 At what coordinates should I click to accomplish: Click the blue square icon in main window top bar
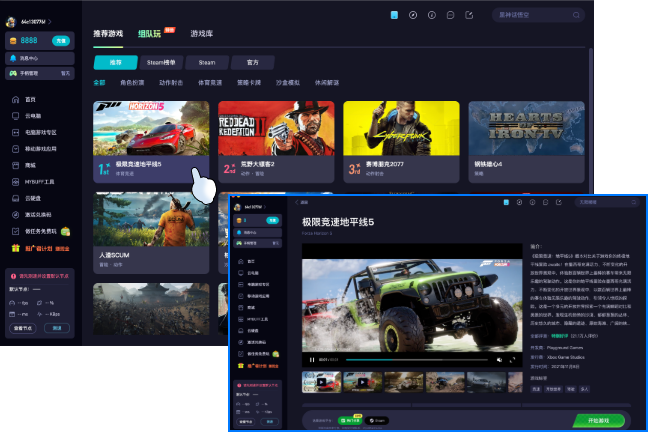394,15
